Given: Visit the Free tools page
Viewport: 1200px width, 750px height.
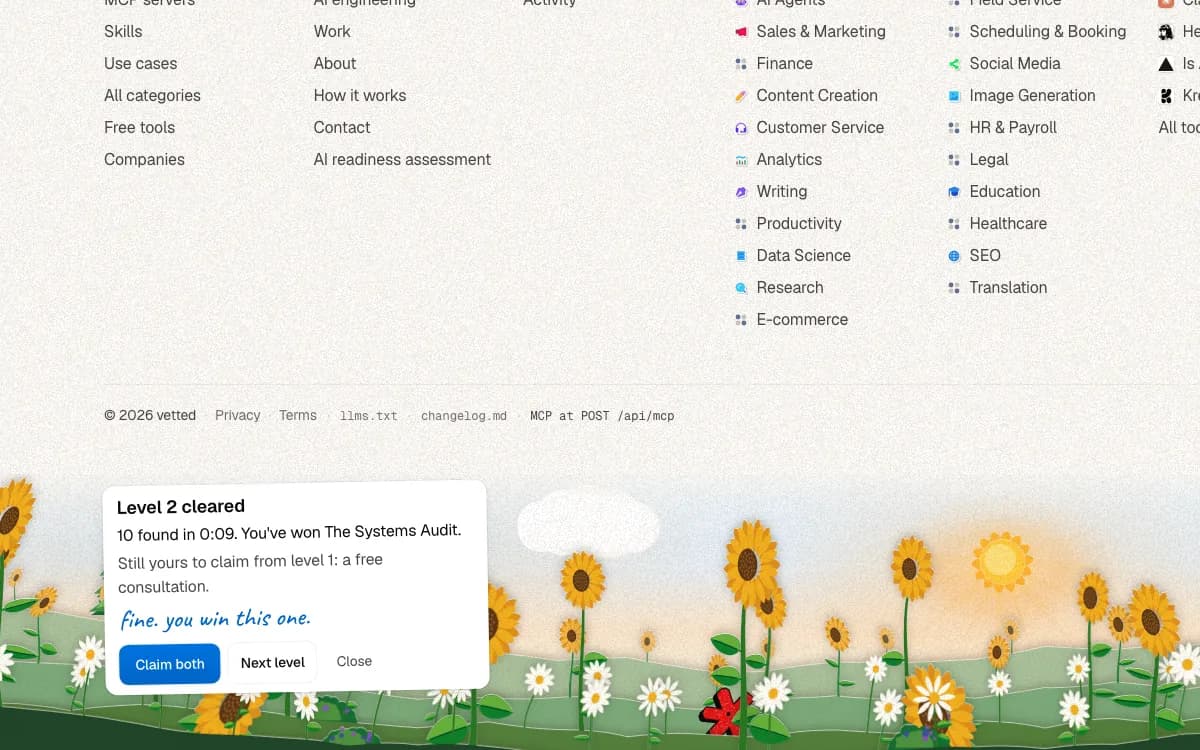Looking at the screenshot, I should pyautogui.click(x=139, y=128).
